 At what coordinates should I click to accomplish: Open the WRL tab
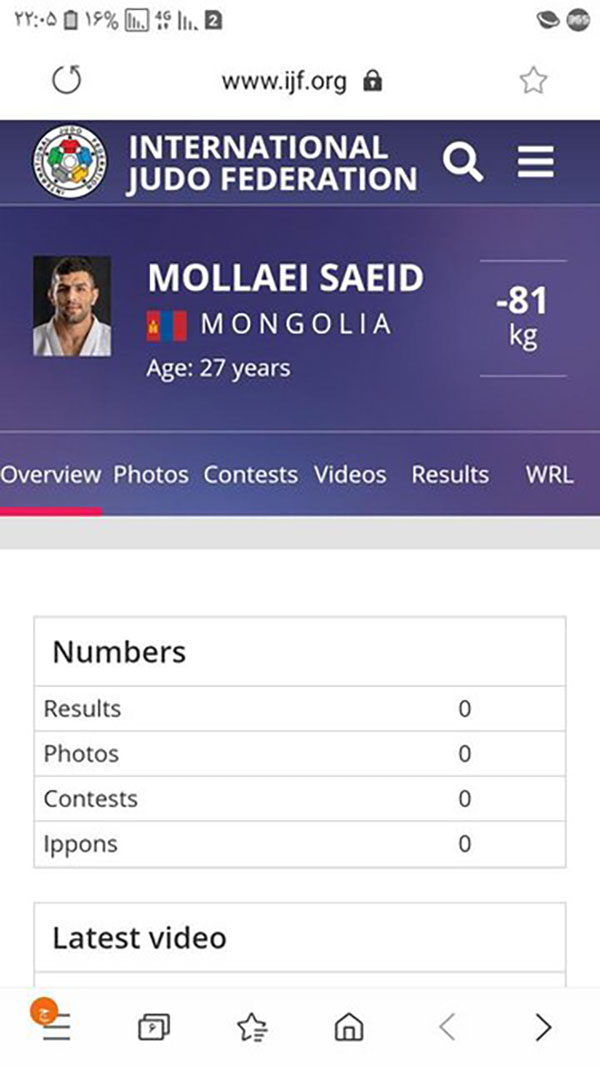pos(550,474)
